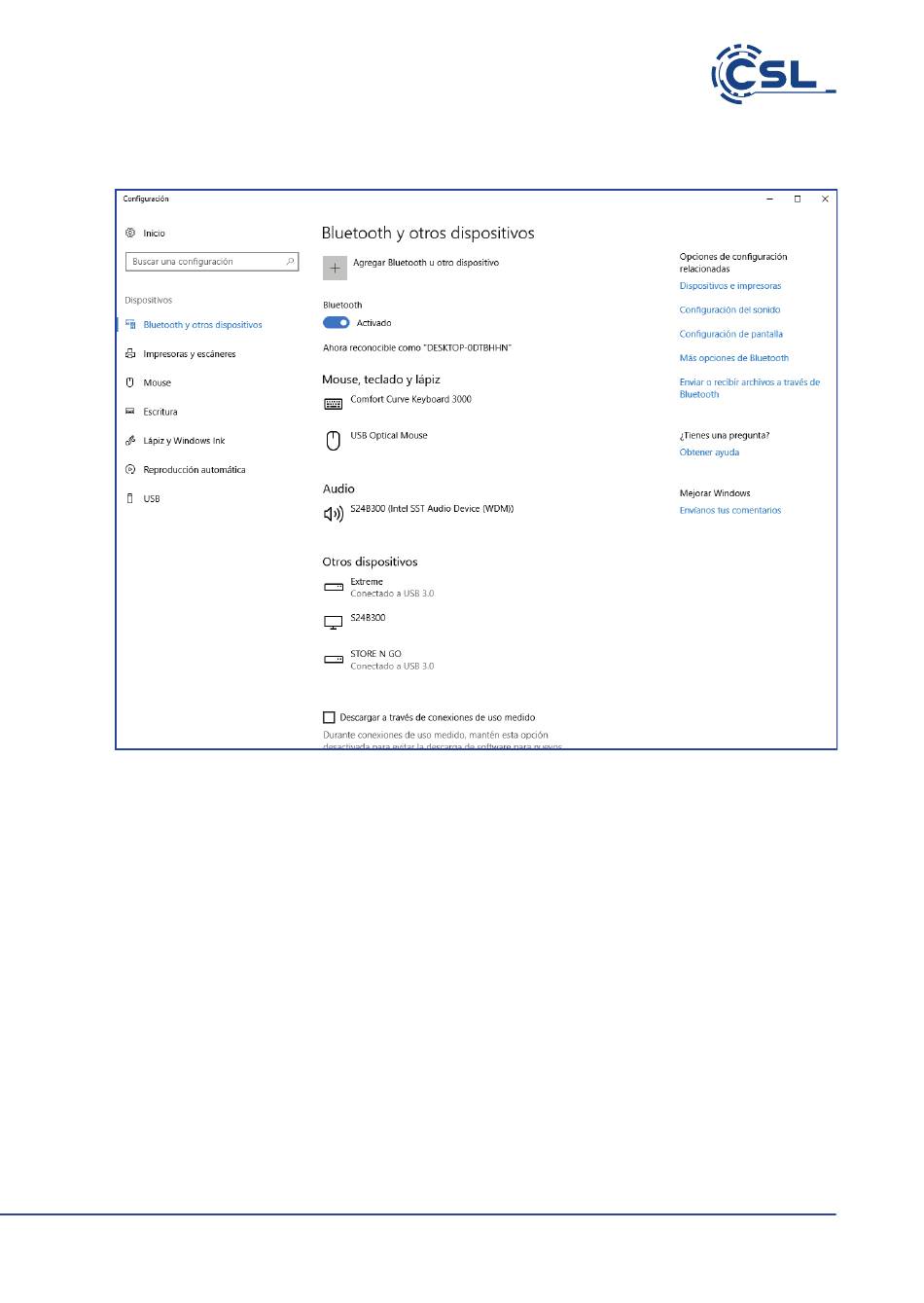Click the STORE N GO drive icon

[x=334, y=659]
